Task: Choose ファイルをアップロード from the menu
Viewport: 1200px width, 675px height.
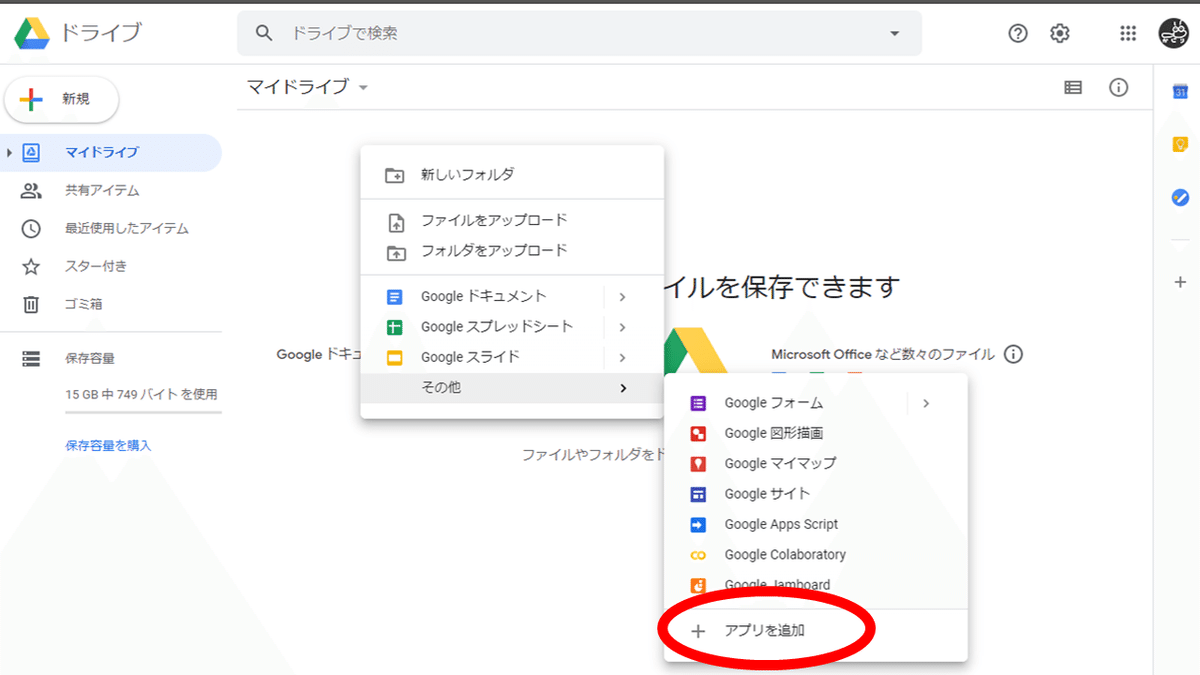Action: [x=512, y=220]
